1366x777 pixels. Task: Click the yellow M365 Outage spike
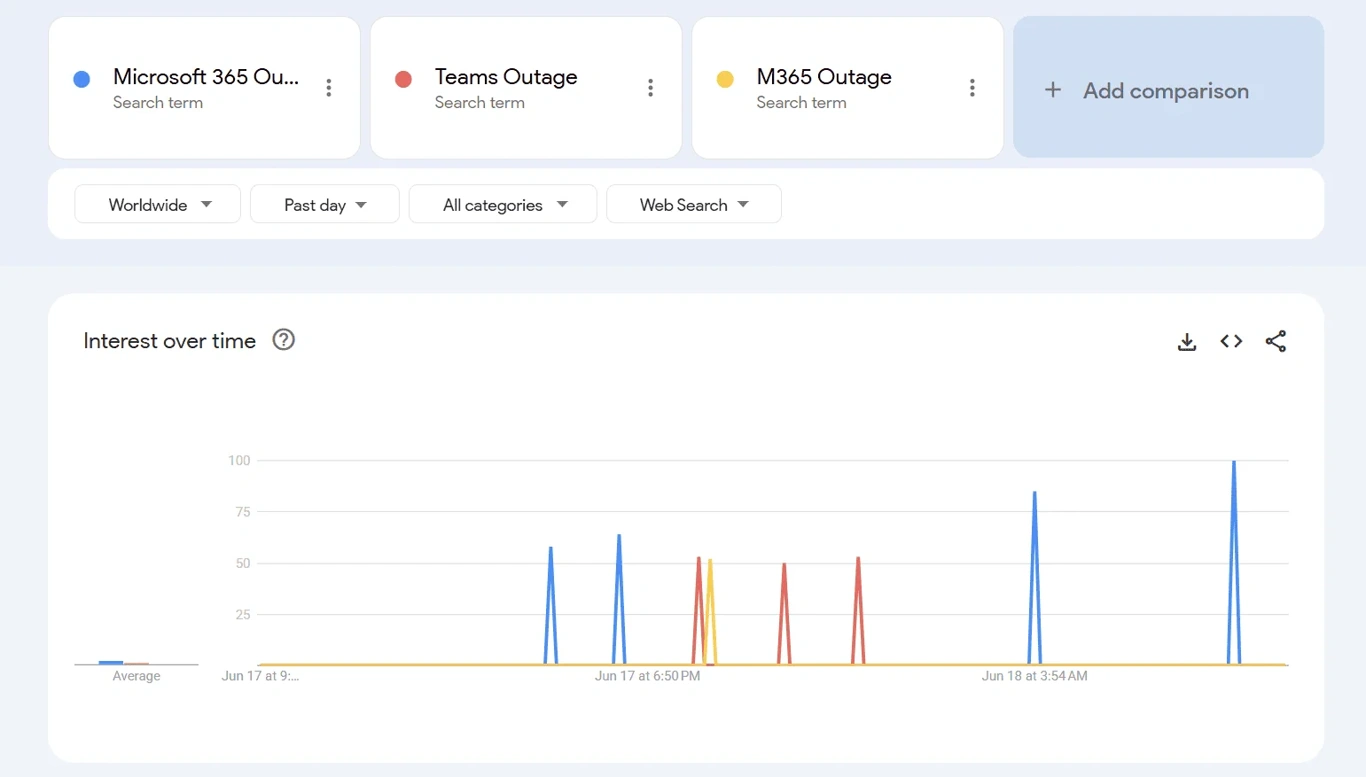[x=710, y=612]
